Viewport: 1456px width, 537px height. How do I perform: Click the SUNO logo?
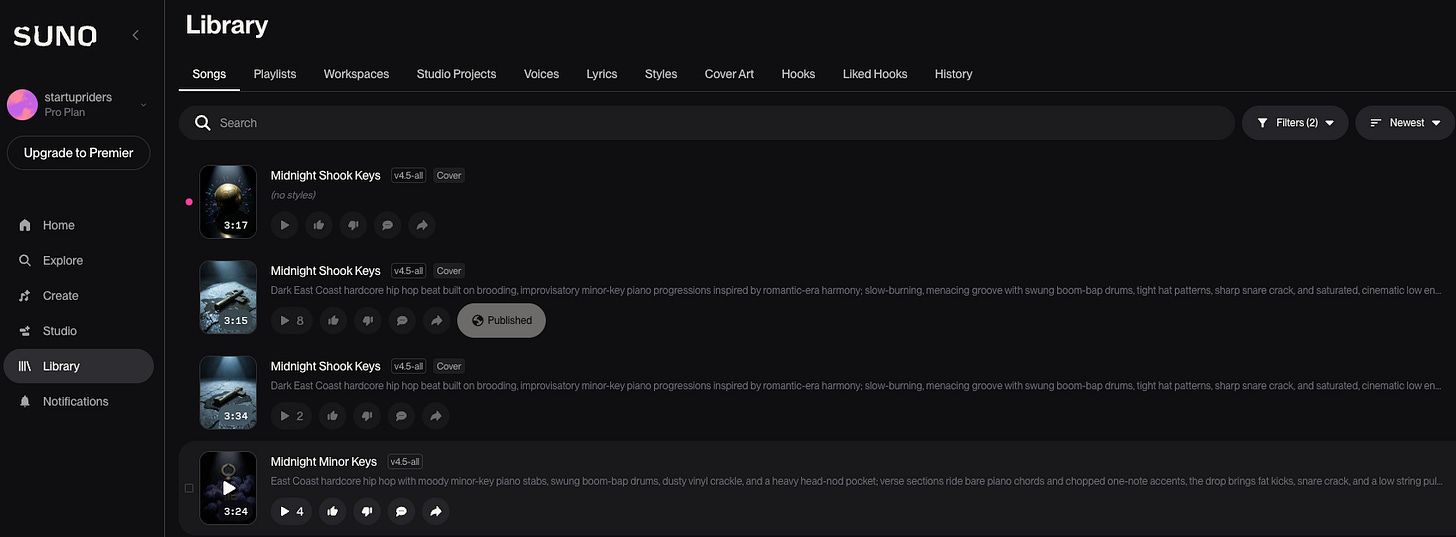click(55, 36)
